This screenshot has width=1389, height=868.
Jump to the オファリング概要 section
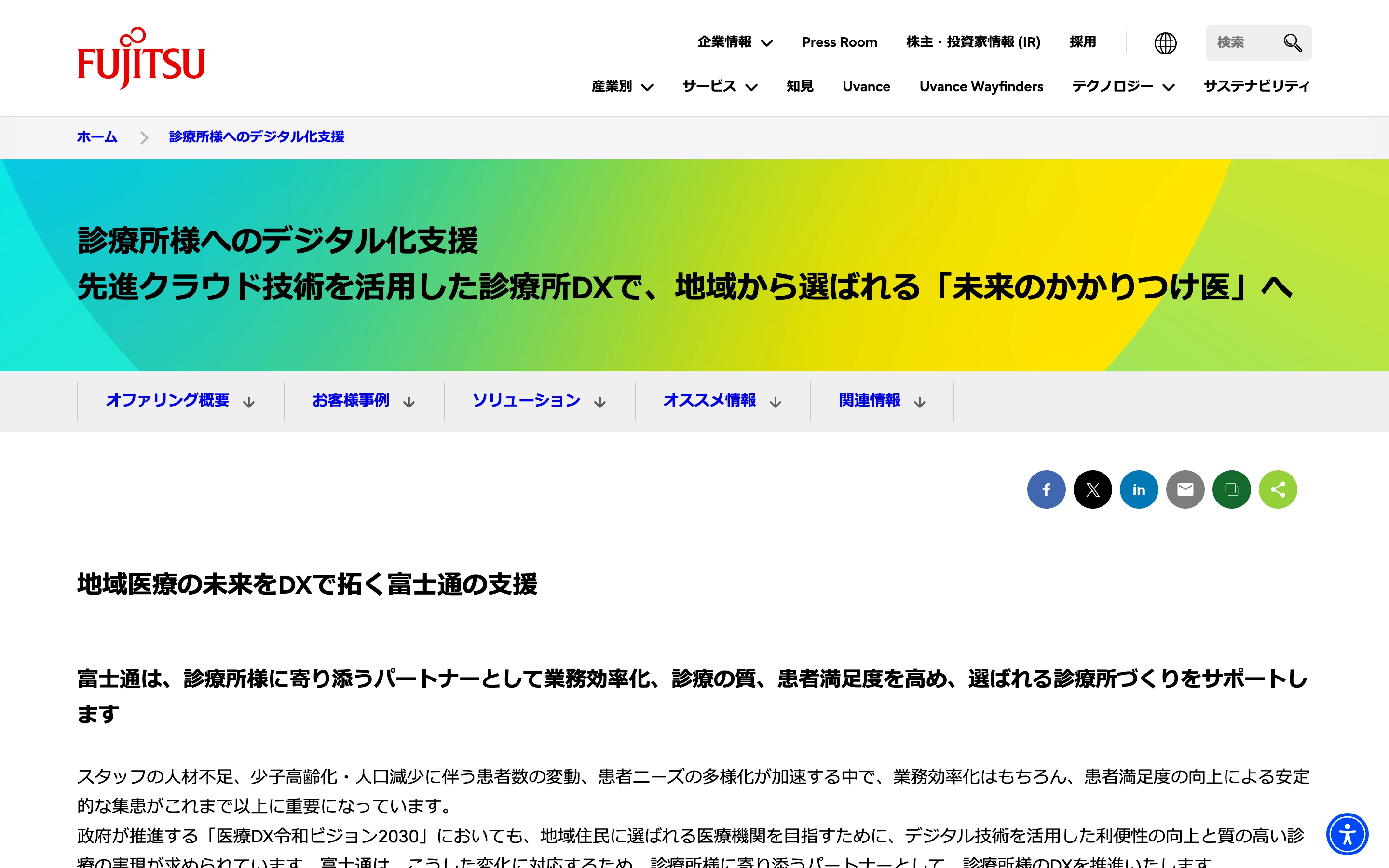[x=167, y=400]
